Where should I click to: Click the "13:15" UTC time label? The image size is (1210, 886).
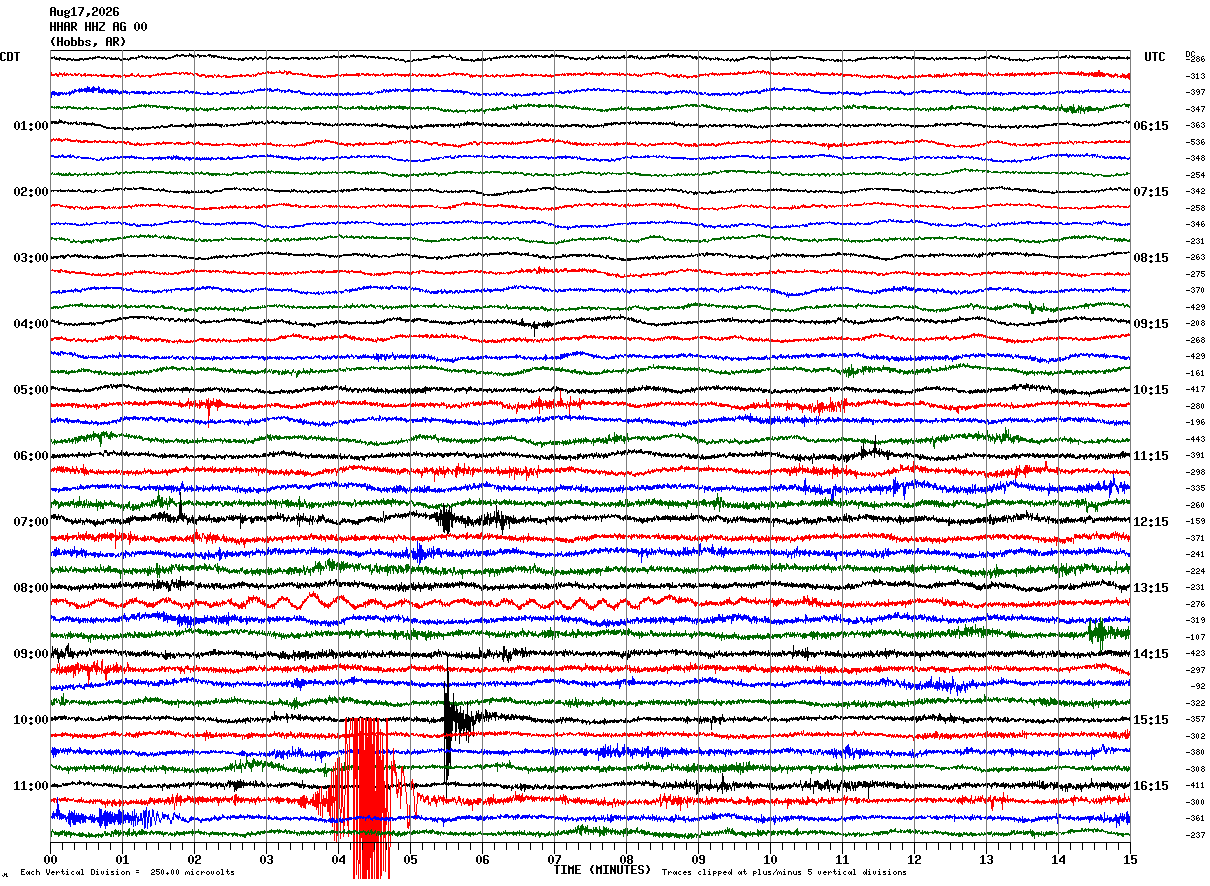[x=1151, y=588]
